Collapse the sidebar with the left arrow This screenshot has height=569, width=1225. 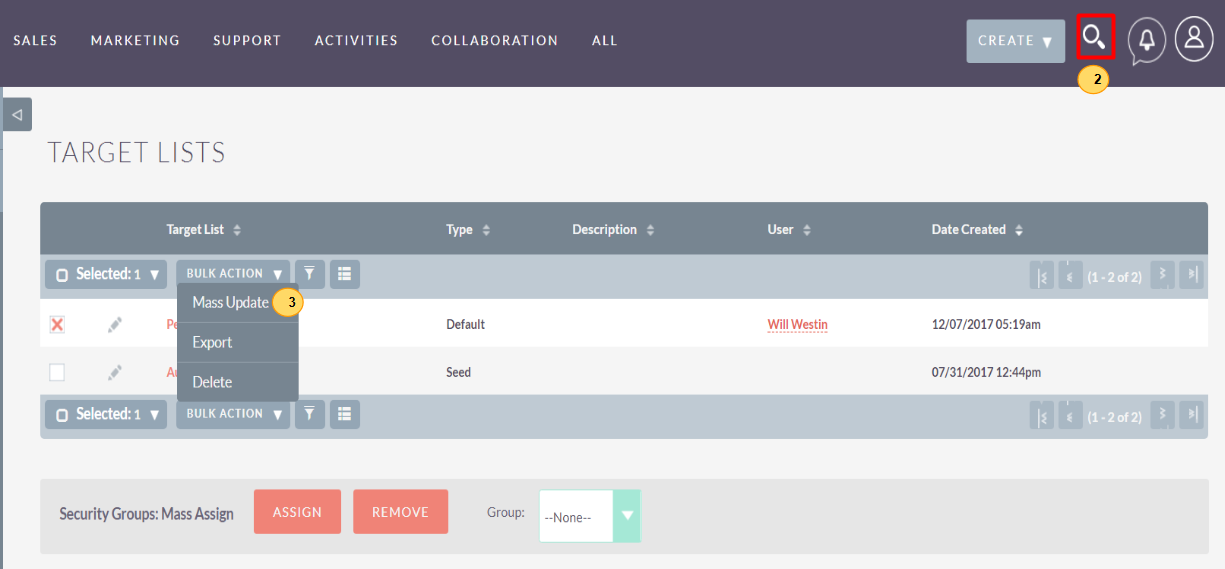point(17,115)
